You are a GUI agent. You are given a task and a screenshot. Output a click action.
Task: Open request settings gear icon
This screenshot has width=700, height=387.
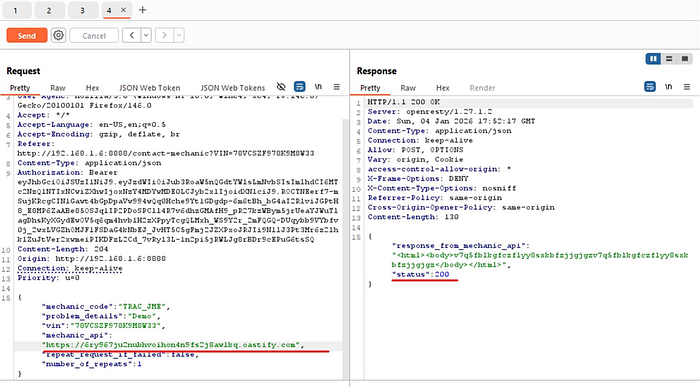coord(58,35)
